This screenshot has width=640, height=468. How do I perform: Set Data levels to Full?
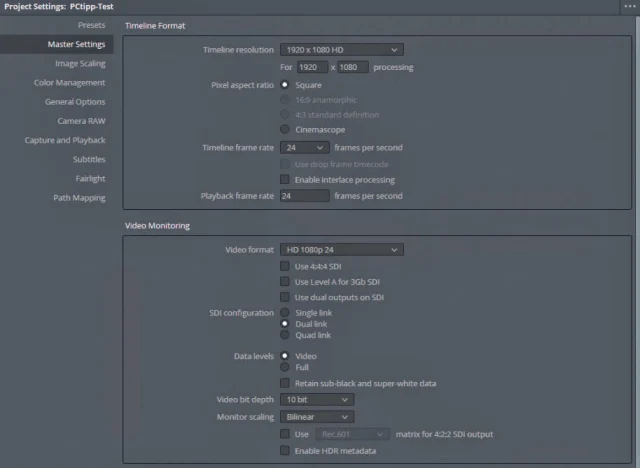point(285,367)
